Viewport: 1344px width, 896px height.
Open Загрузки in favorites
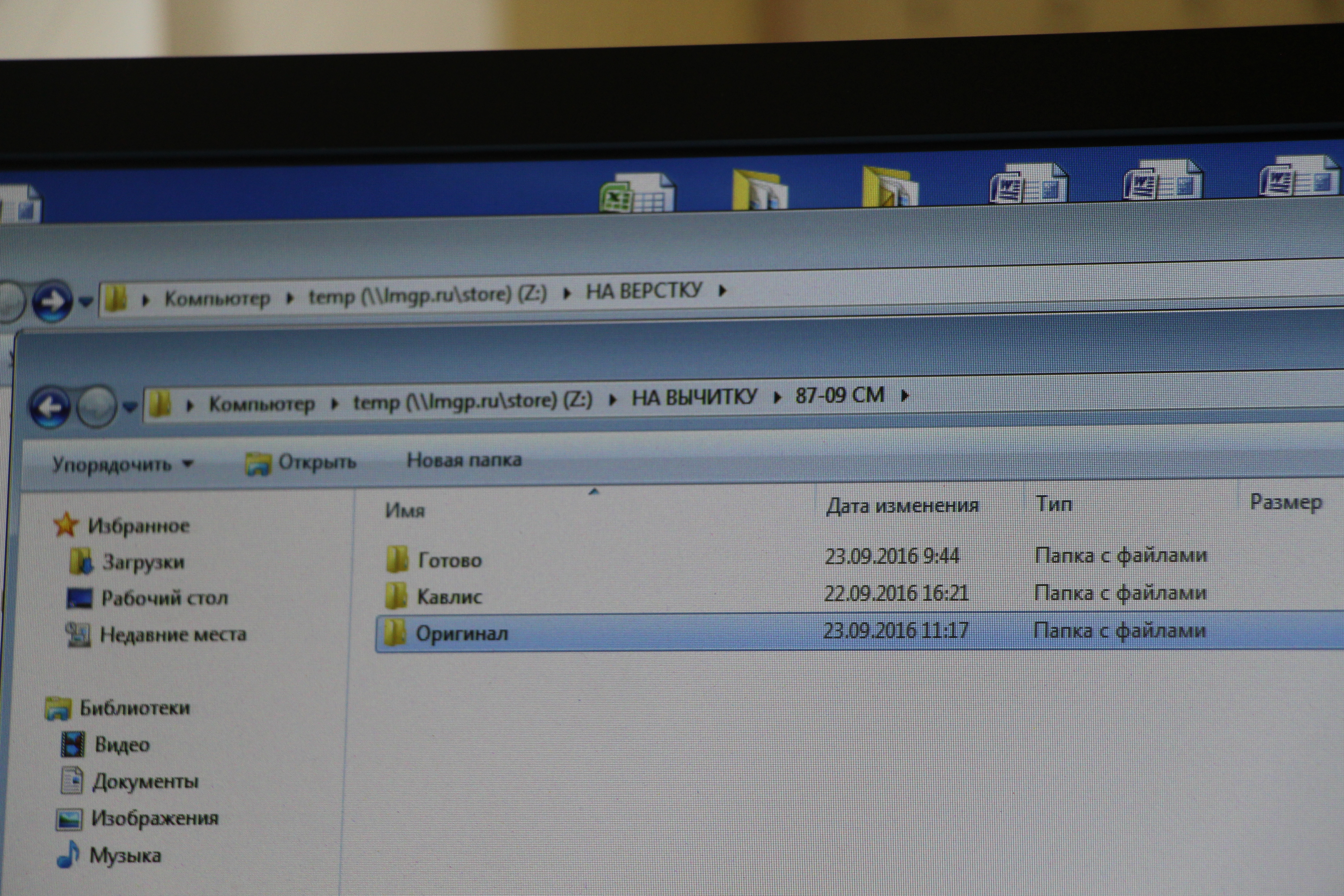143,562
